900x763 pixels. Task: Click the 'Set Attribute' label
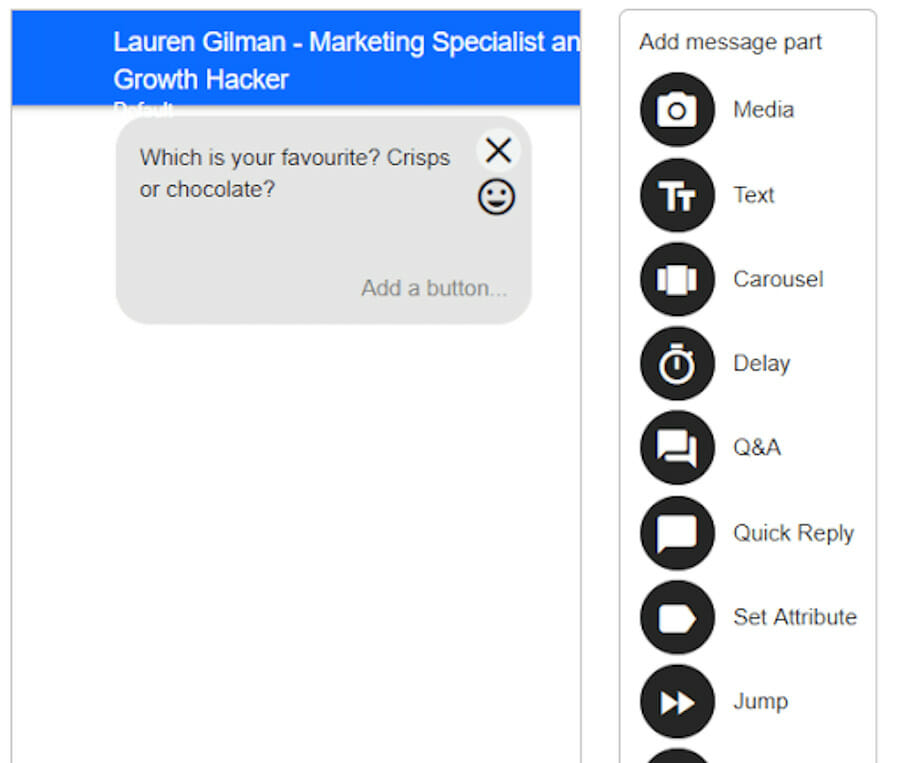tap(795, 617)
